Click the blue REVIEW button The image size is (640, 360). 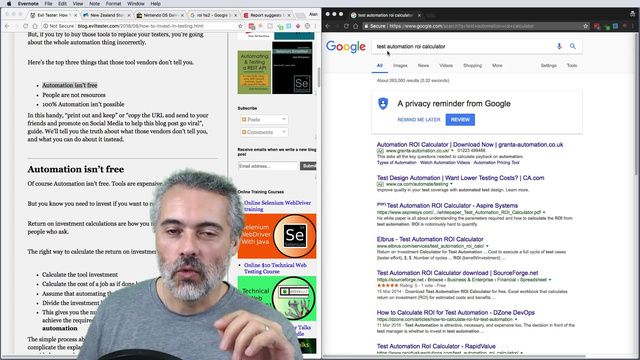pos(460,120)
